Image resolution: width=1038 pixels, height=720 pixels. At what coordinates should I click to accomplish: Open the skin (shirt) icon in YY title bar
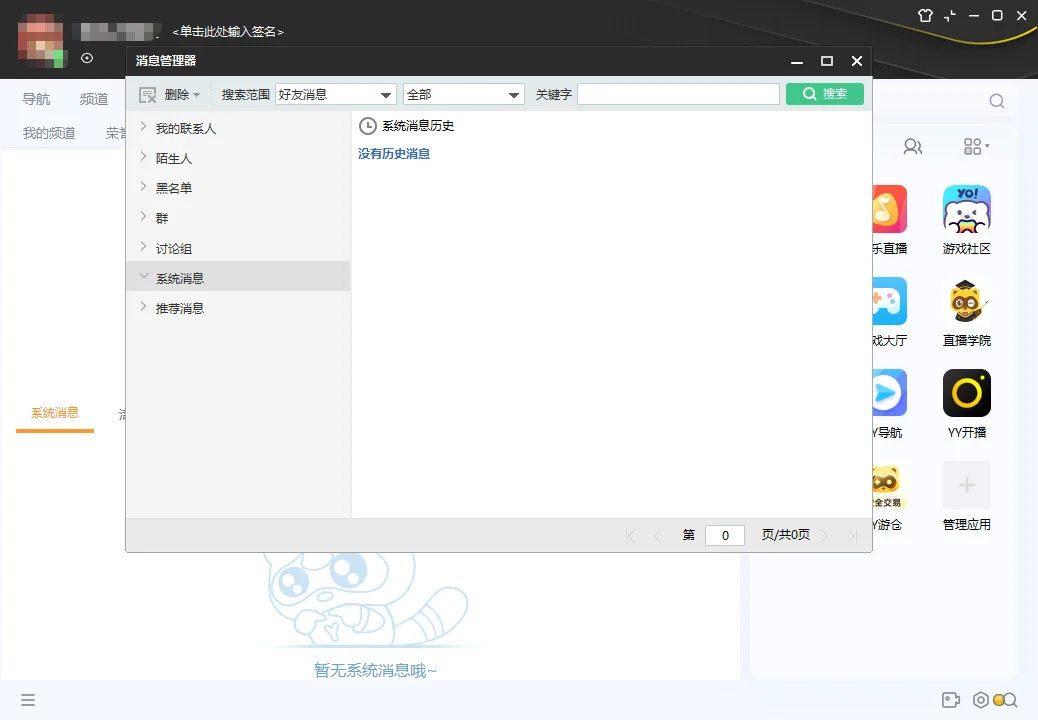click(x=925, y=15)
